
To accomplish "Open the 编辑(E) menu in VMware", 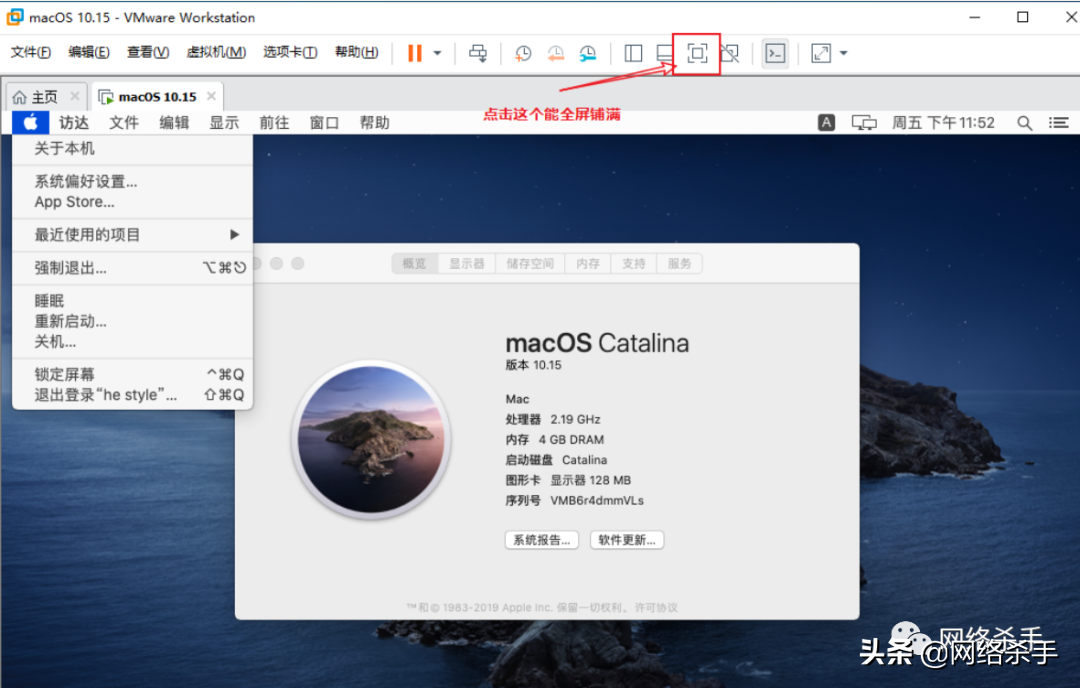I will [x=89, y=52].
